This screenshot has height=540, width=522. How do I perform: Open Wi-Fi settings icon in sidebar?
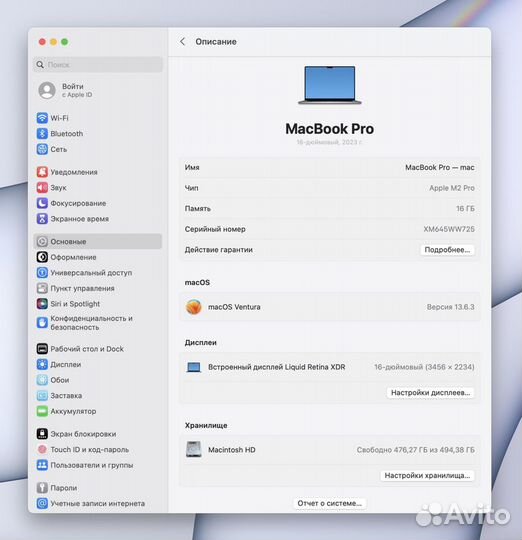(42, 118)
